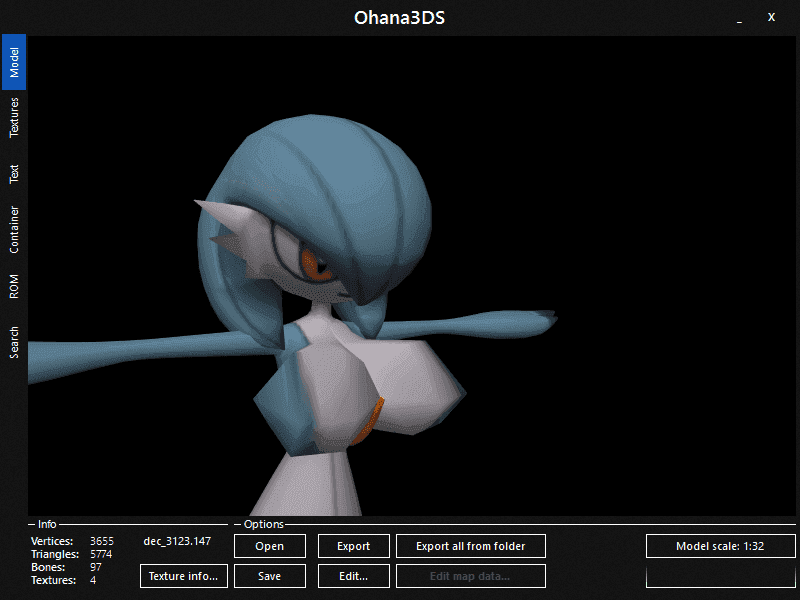This screenshot has width=800, height=600.
Task: Open the Text tab
Action: pyautogui.click(x=14, y=174)
